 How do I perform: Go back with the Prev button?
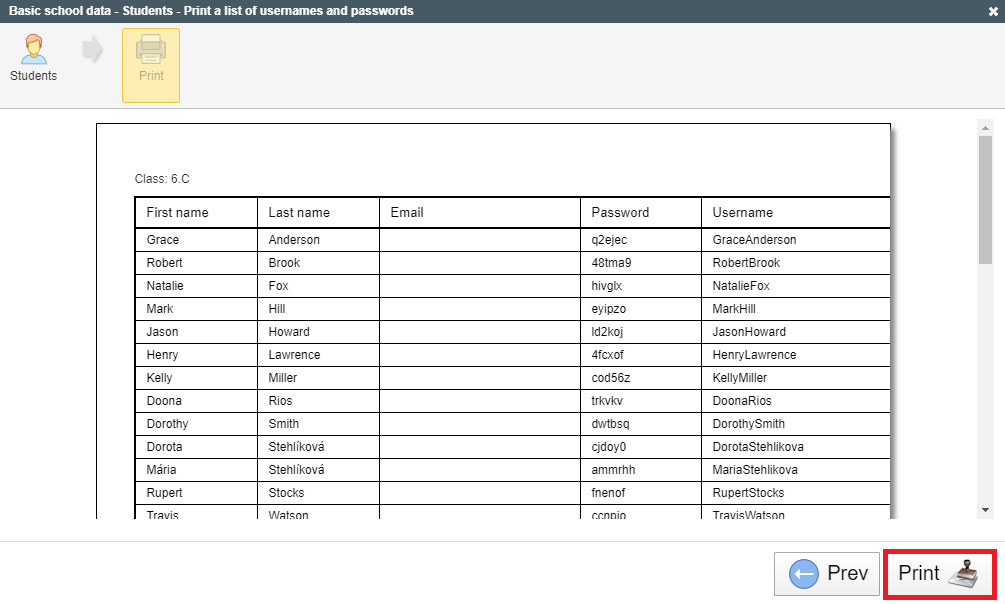click(x=827, y=574)
